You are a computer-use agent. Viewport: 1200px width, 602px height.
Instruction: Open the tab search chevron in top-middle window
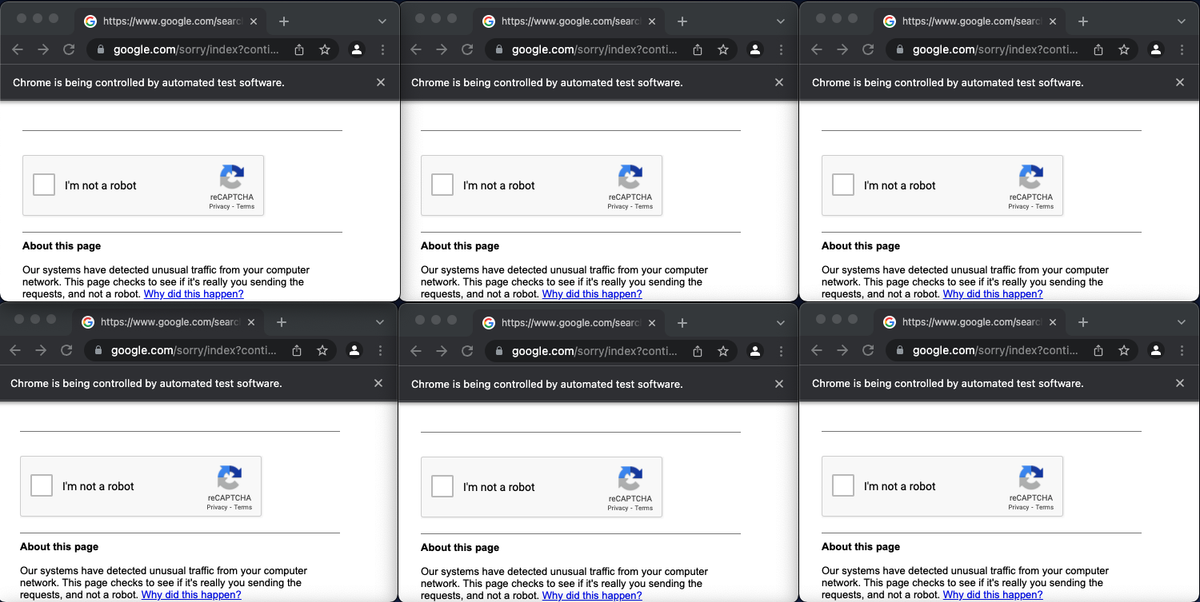(780, 20)
